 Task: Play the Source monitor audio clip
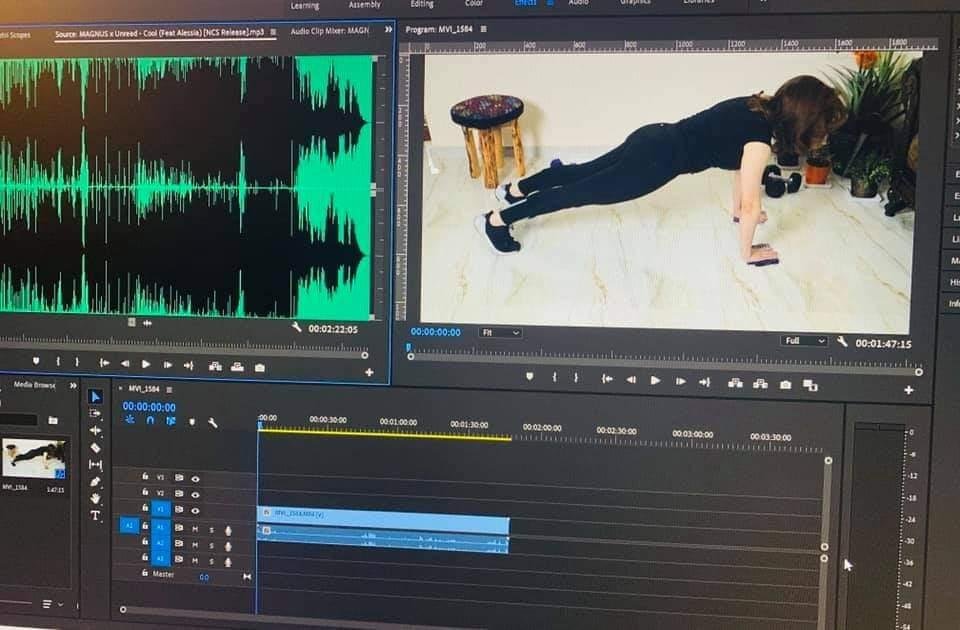click(146, 364)
